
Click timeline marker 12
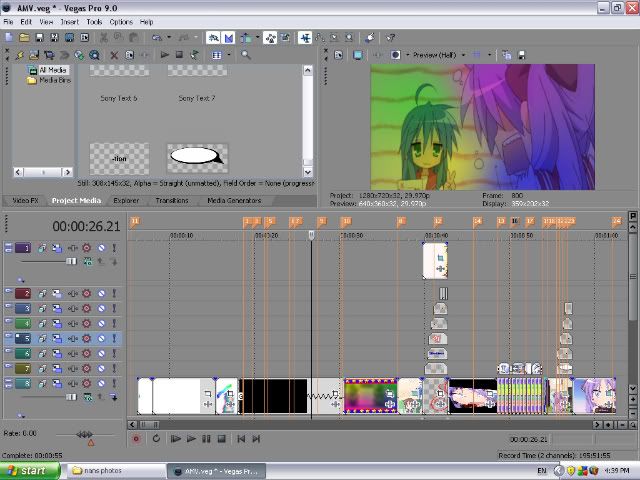[x=438, y=221]
